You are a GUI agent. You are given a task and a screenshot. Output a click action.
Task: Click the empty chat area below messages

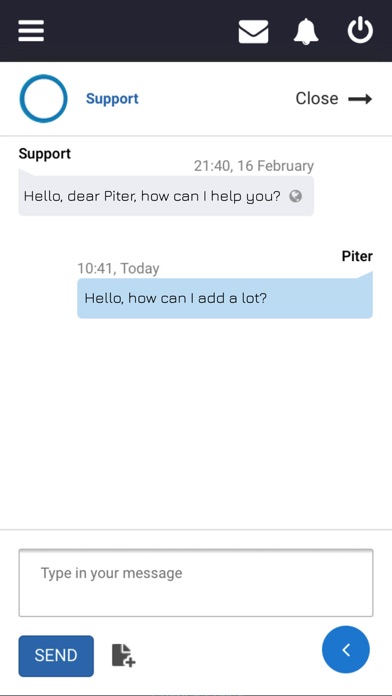coord(196,422)
